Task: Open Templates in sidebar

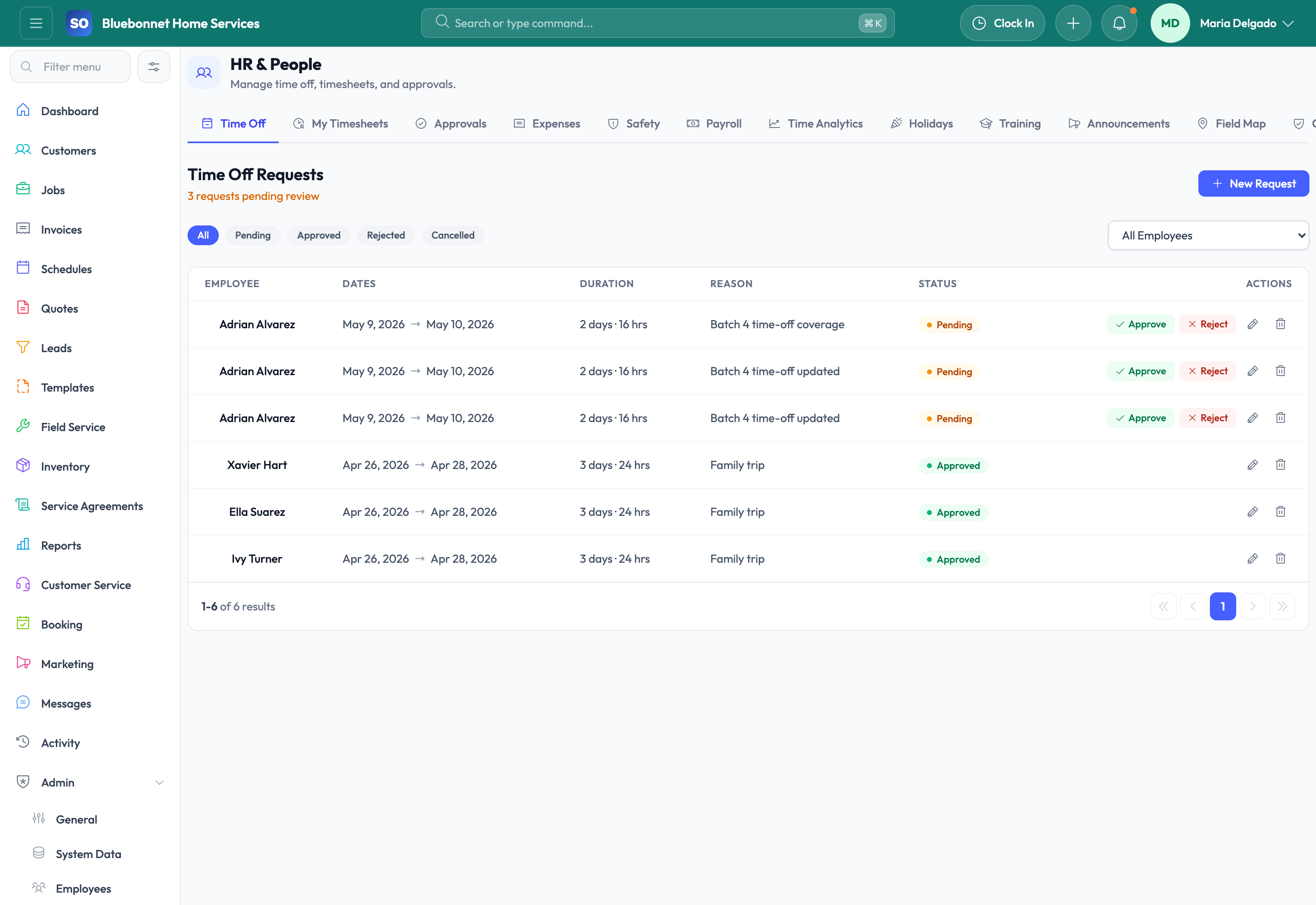Action: [x=90, y=388]
